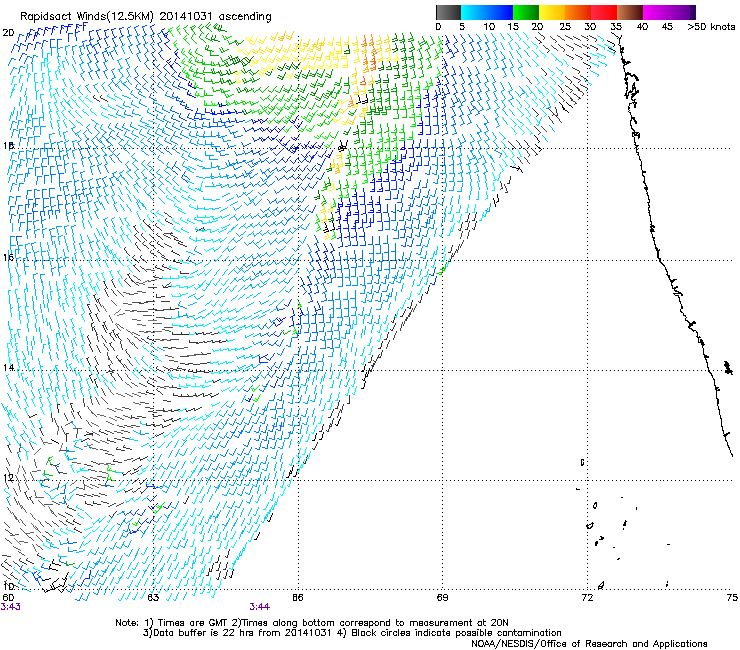Image resolution: width=740 pixels, height=650 pixels.
Task: Click the longitude label '69' on bottom axis
Action: 442,598
